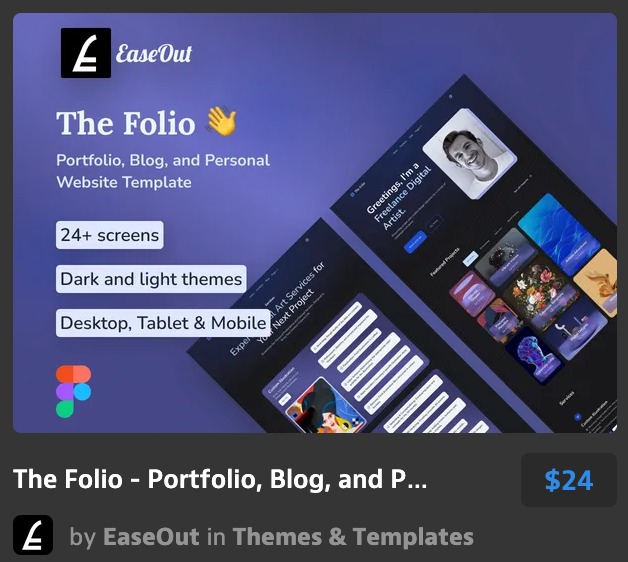
Task: Click the $24 price button
Action: (569, 480)
